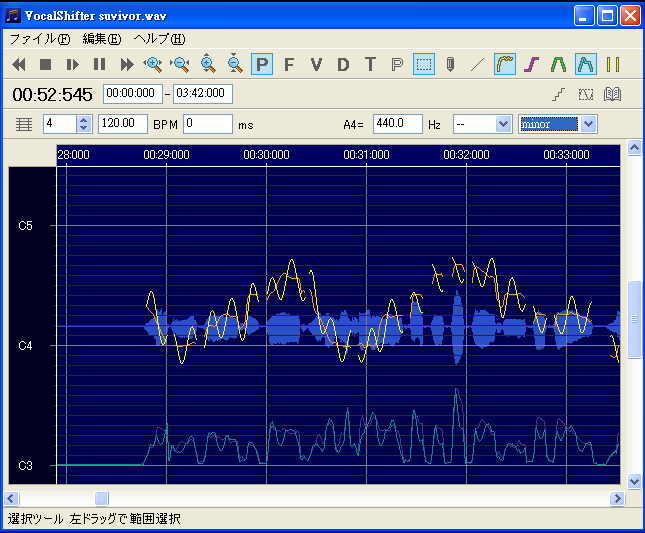Click the VocalShifter title bar icon
This screenshot has width=645, height=533.
pyautogui.click(x=13, y=16)
